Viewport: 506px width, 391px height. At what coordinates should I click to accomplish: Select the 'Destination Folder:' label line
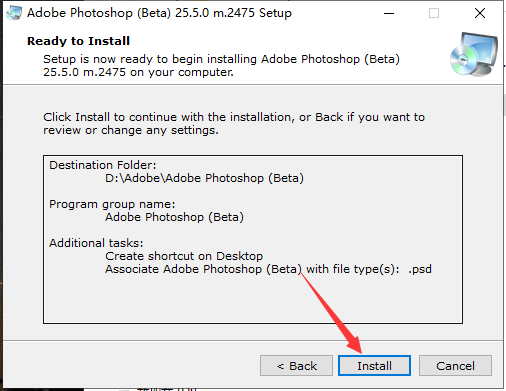[103, 165]
